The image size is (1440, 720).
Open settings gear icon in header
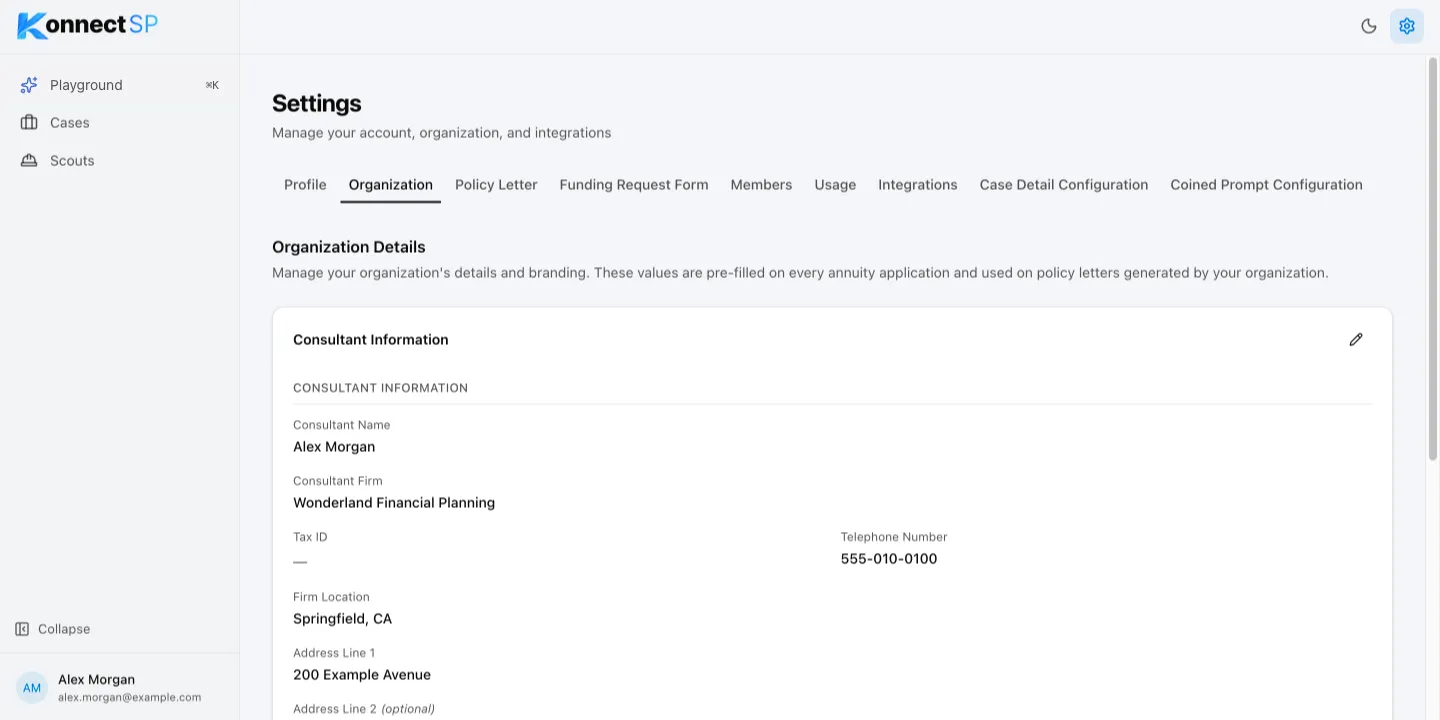pos(1407,26)
